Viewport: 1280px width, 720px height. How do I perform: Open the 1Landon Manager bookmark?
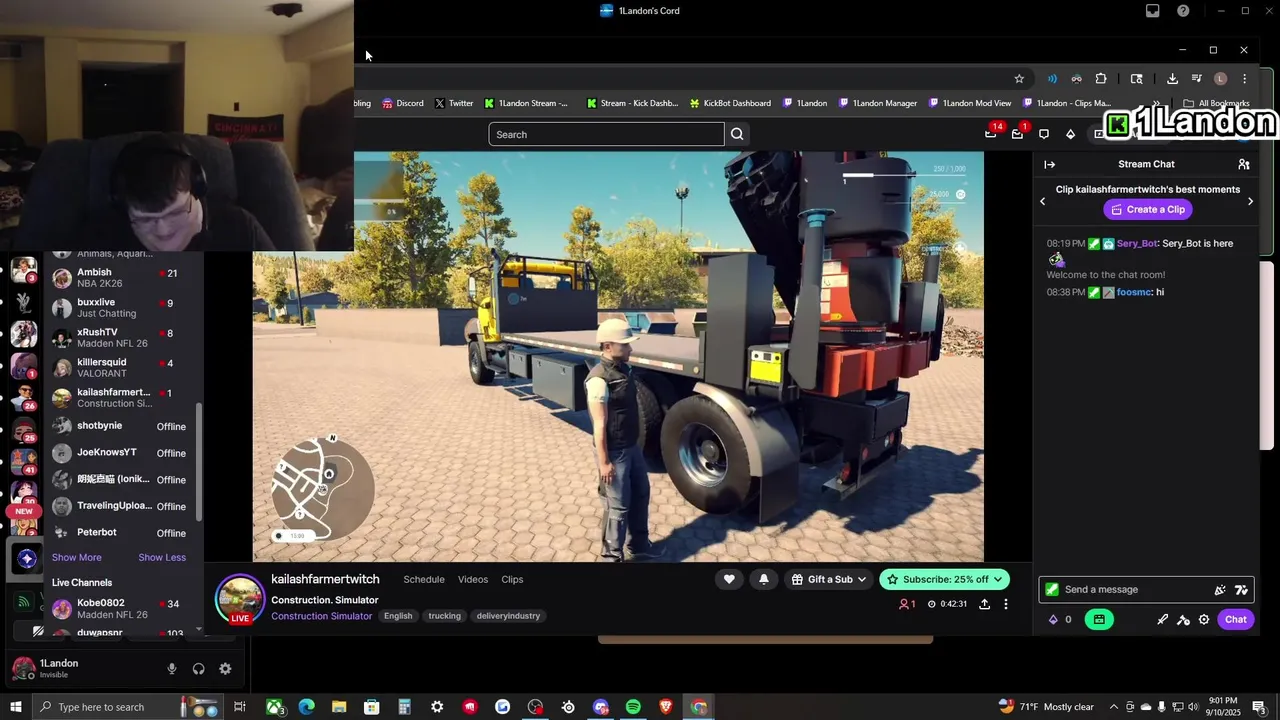[x=878, y=103]
